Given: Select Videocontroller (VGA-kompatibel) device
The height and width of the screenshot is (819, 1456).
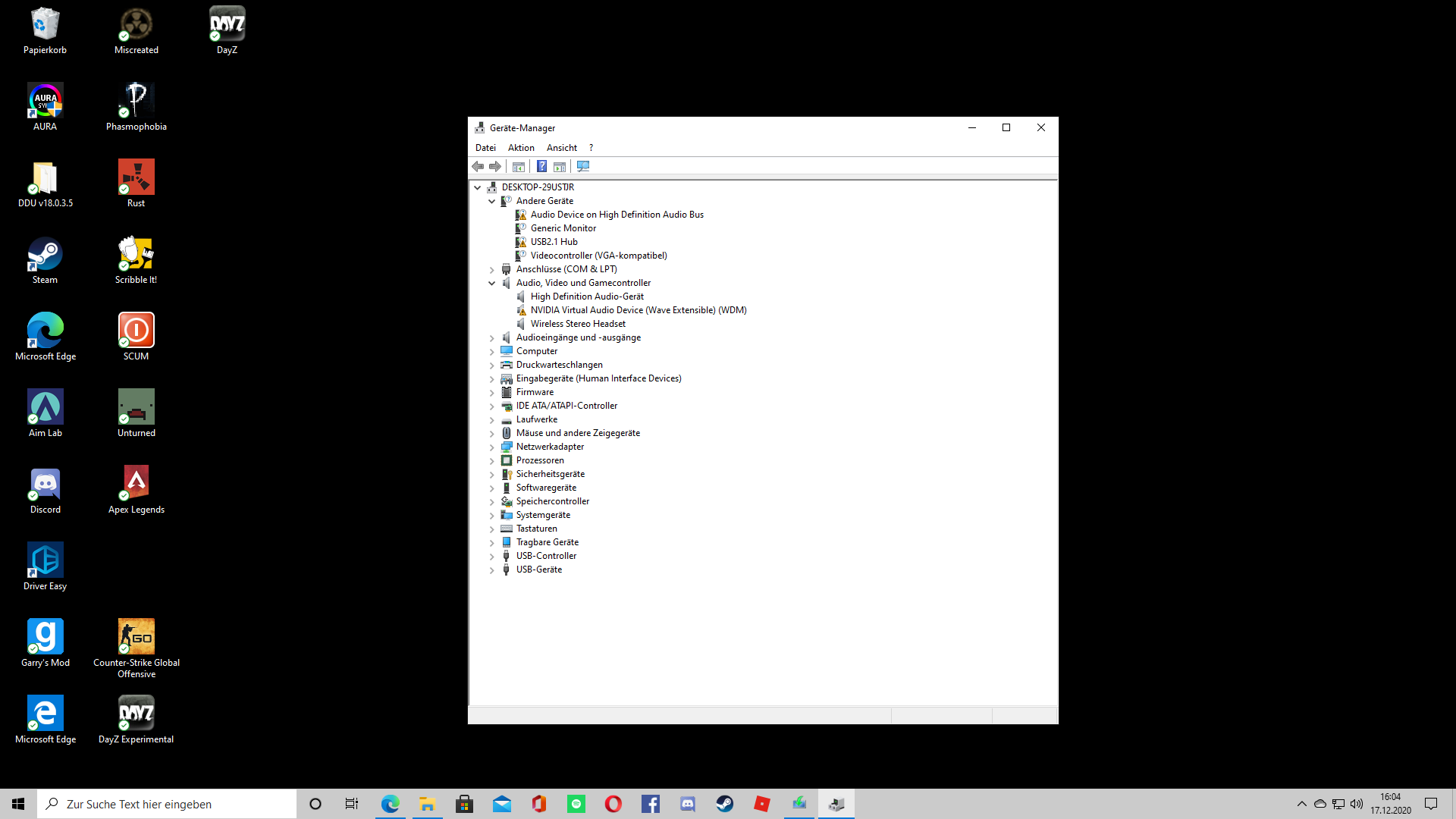Looking at the screenshot, I should (598, 256).
